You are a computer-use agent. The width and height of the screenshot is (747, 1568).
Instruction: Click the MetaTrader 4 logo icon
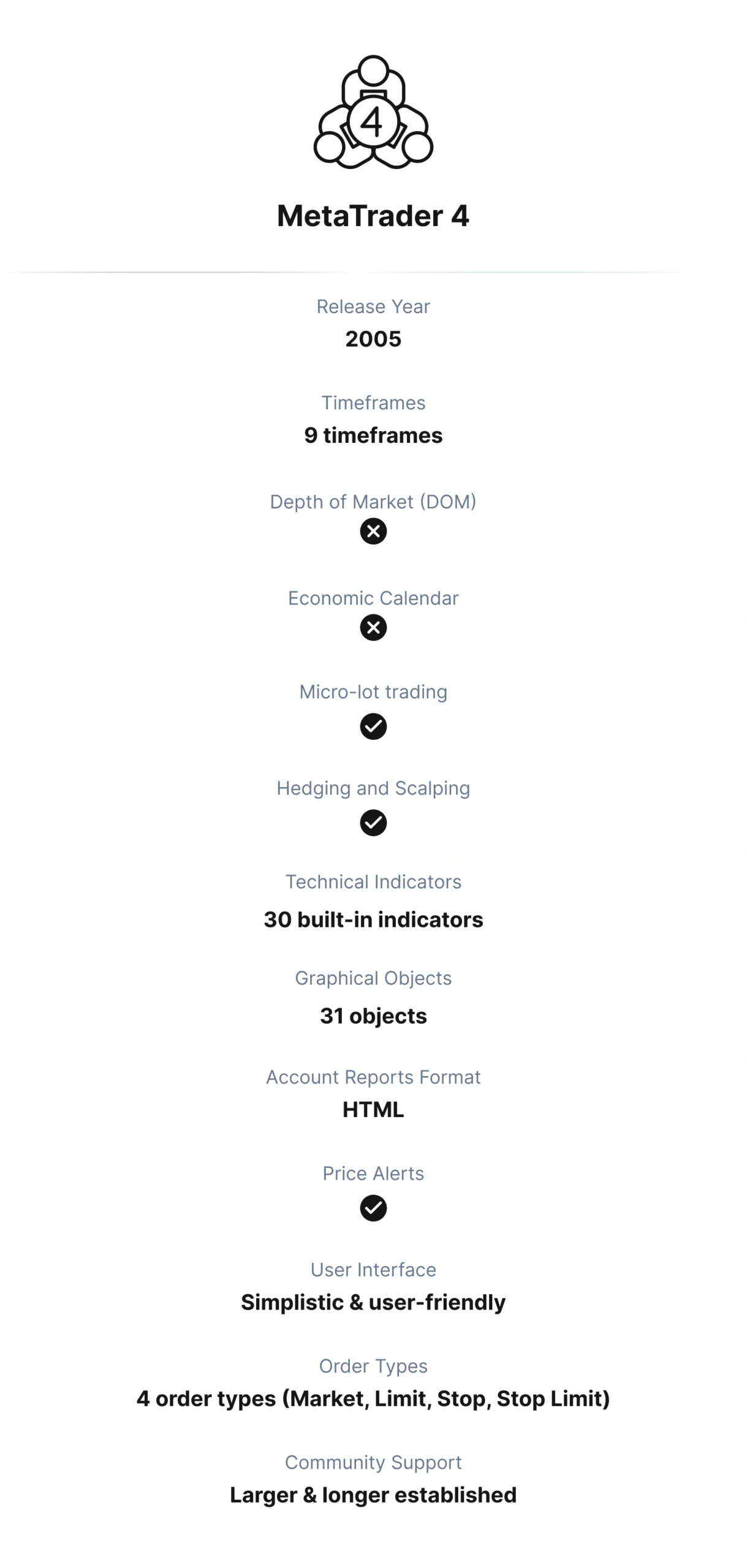click(373, 113)
